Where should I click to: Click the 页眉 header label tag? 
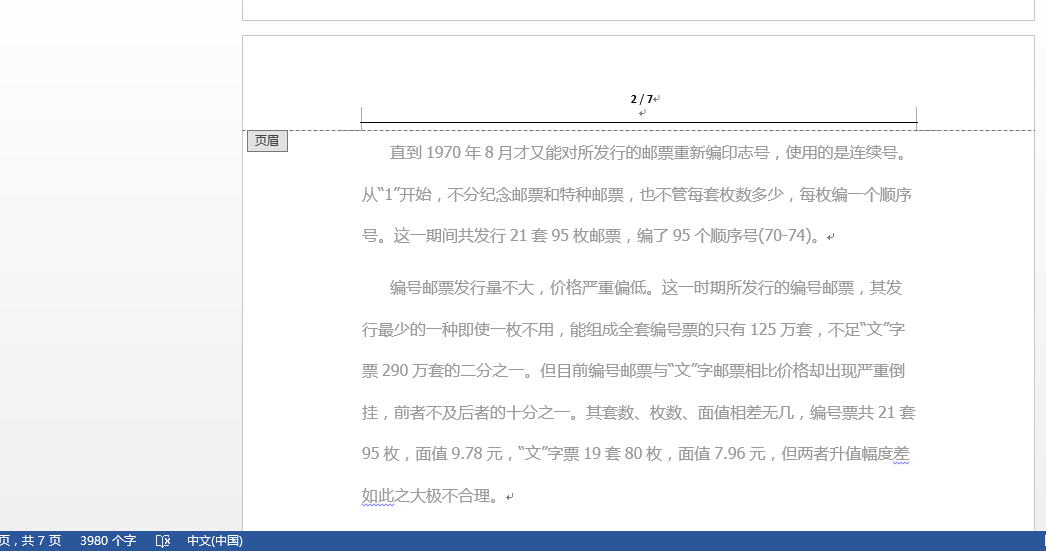click(x=267, y=141)
